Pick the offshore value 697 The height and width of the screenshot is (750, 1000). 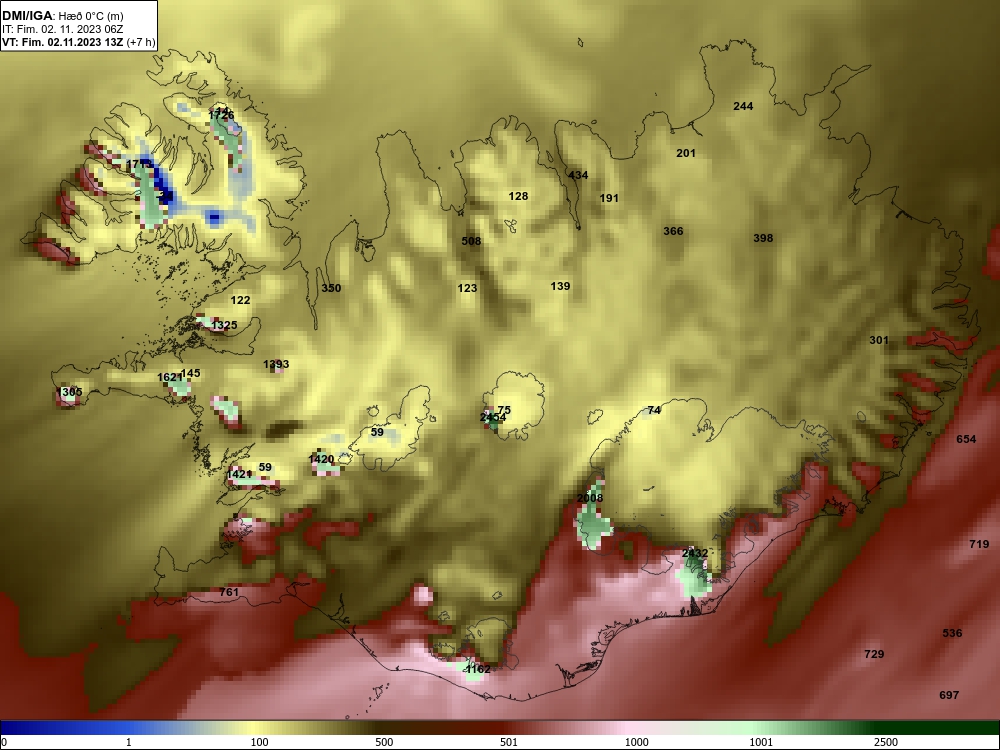pos(949,695)
